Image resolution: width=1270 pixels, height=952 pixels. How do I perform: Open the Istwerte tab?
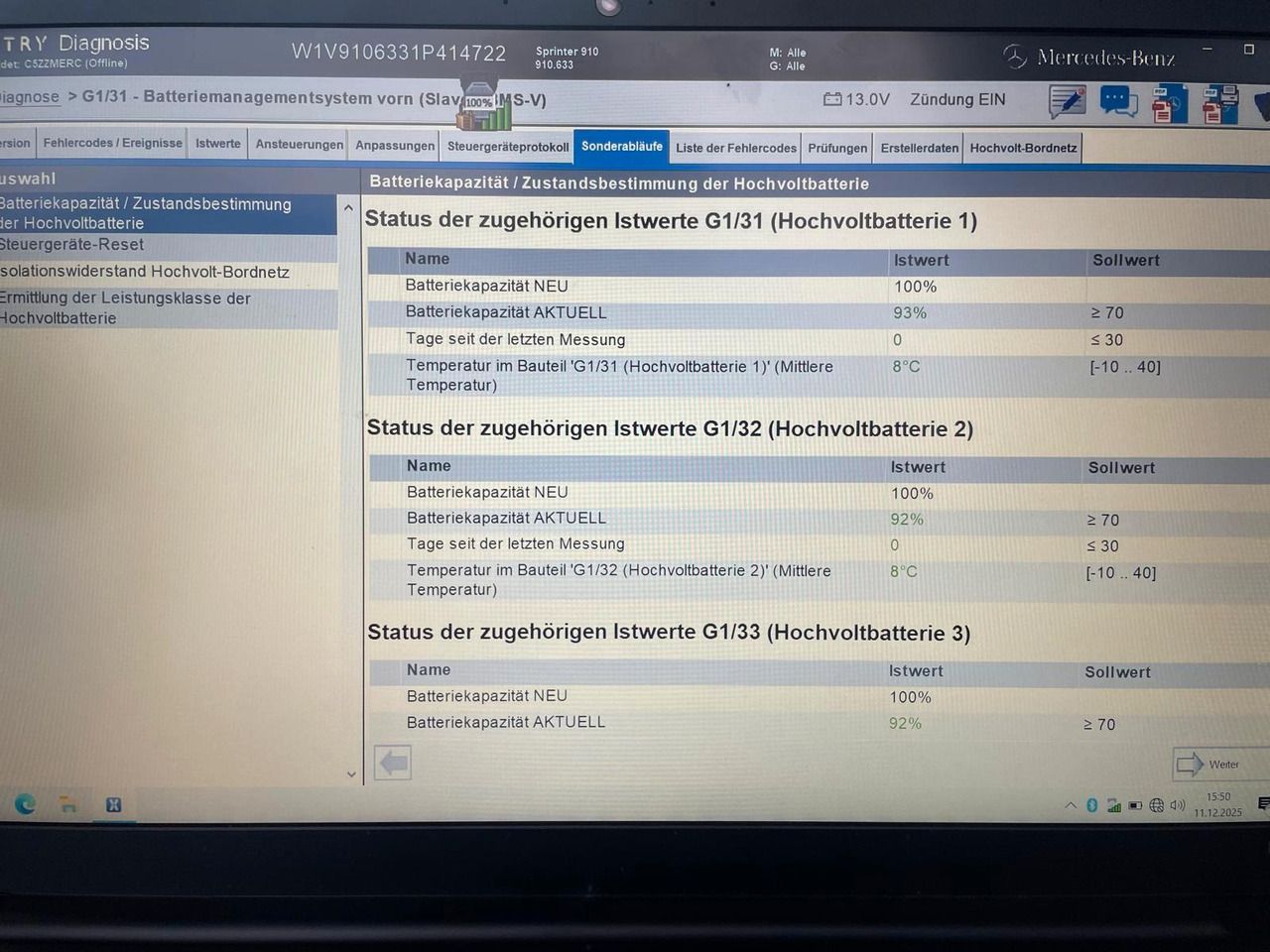pyautogui.click(x=218, y=144)
